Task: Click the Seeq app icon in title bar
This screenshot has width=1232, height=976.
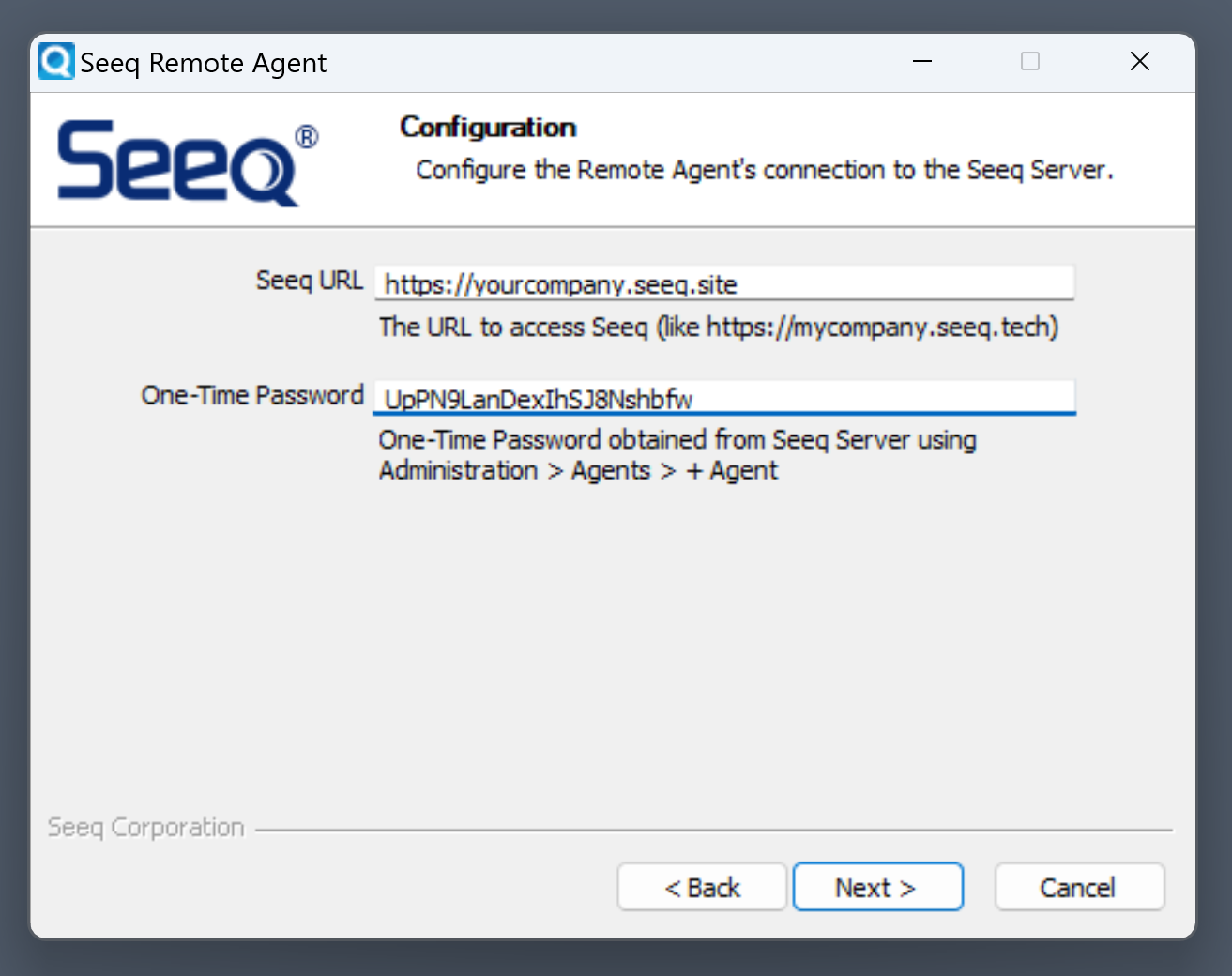Action: [55, 62]
